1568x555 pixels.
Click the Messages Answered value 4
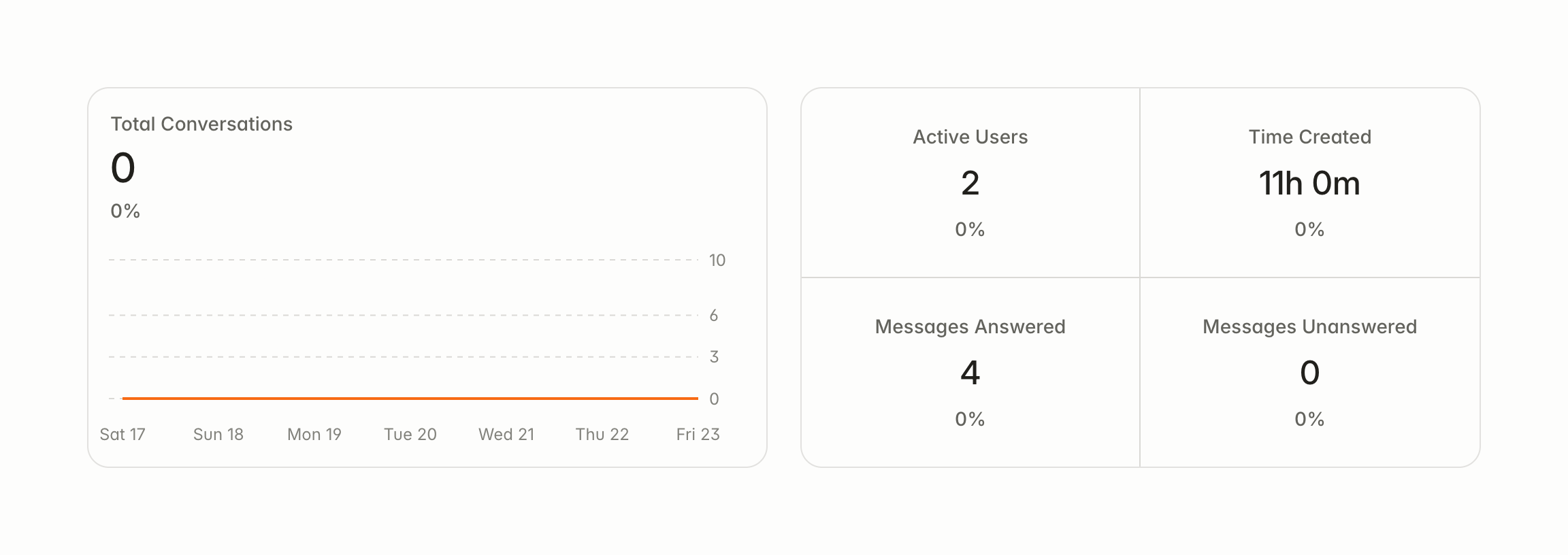pos(970,373)
